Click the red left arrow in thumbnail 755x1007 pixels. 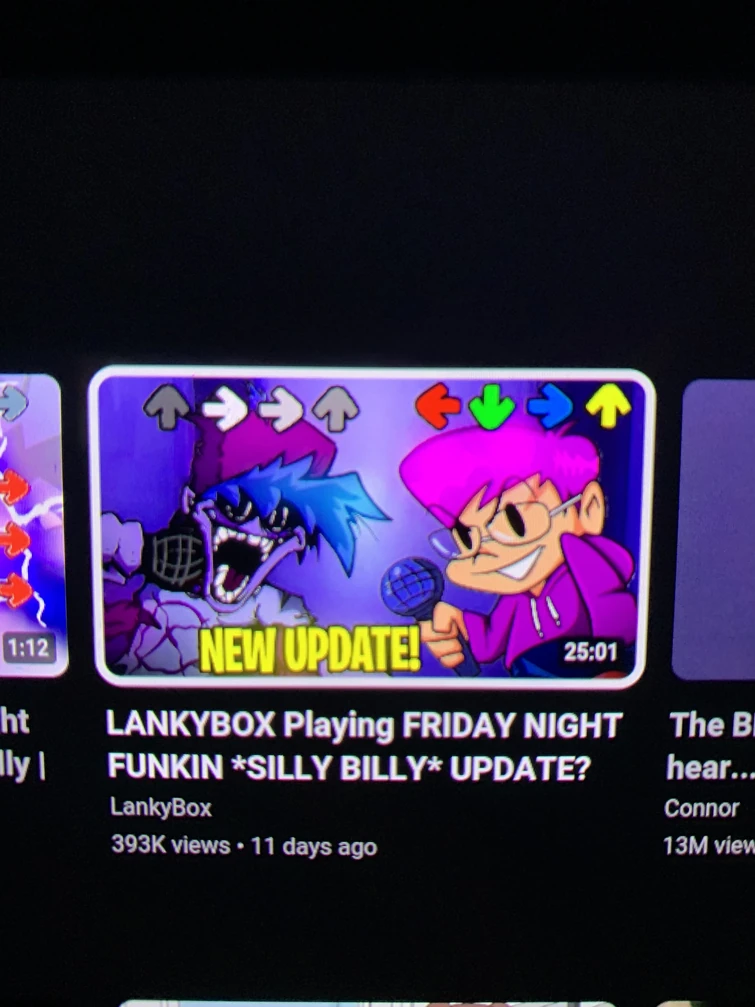point(438,405)
